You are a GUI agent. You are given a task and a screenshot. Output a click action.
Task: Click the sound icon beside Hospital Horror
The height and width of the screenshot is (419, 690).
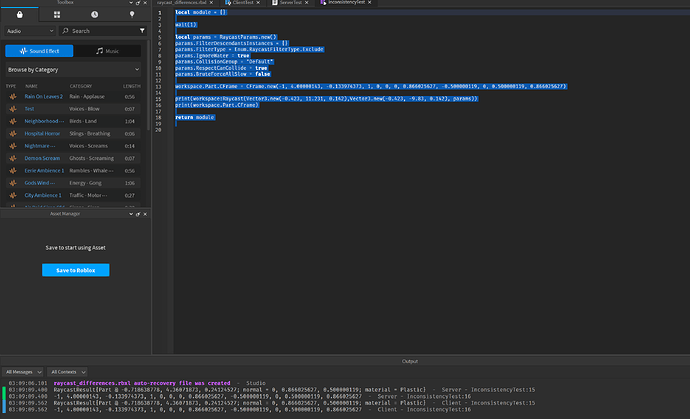point(12,133)
